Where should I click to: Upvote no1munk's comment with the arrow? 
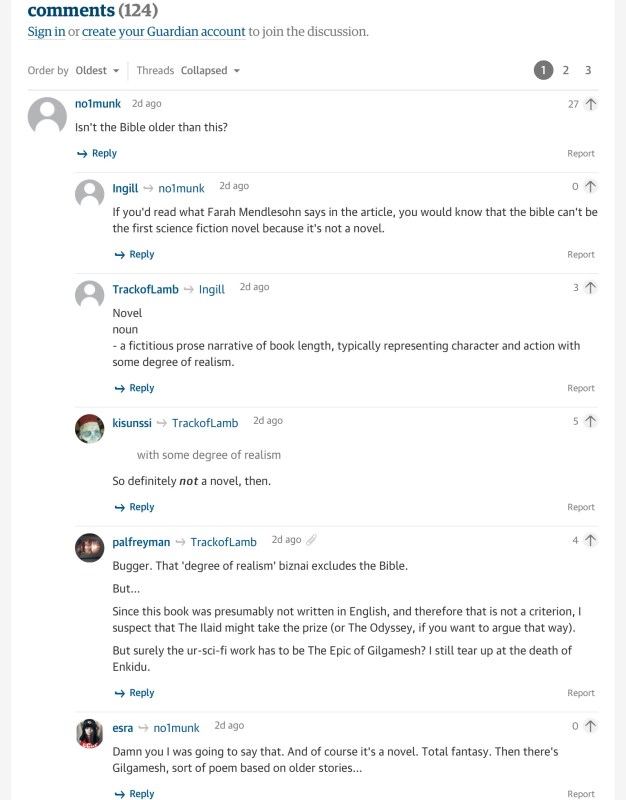click(590, 104)
